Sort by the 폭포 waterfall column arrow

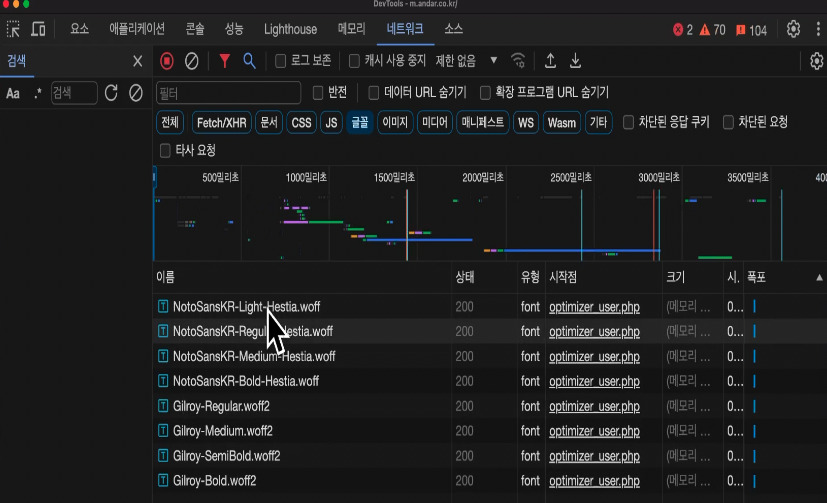(819, 277)
